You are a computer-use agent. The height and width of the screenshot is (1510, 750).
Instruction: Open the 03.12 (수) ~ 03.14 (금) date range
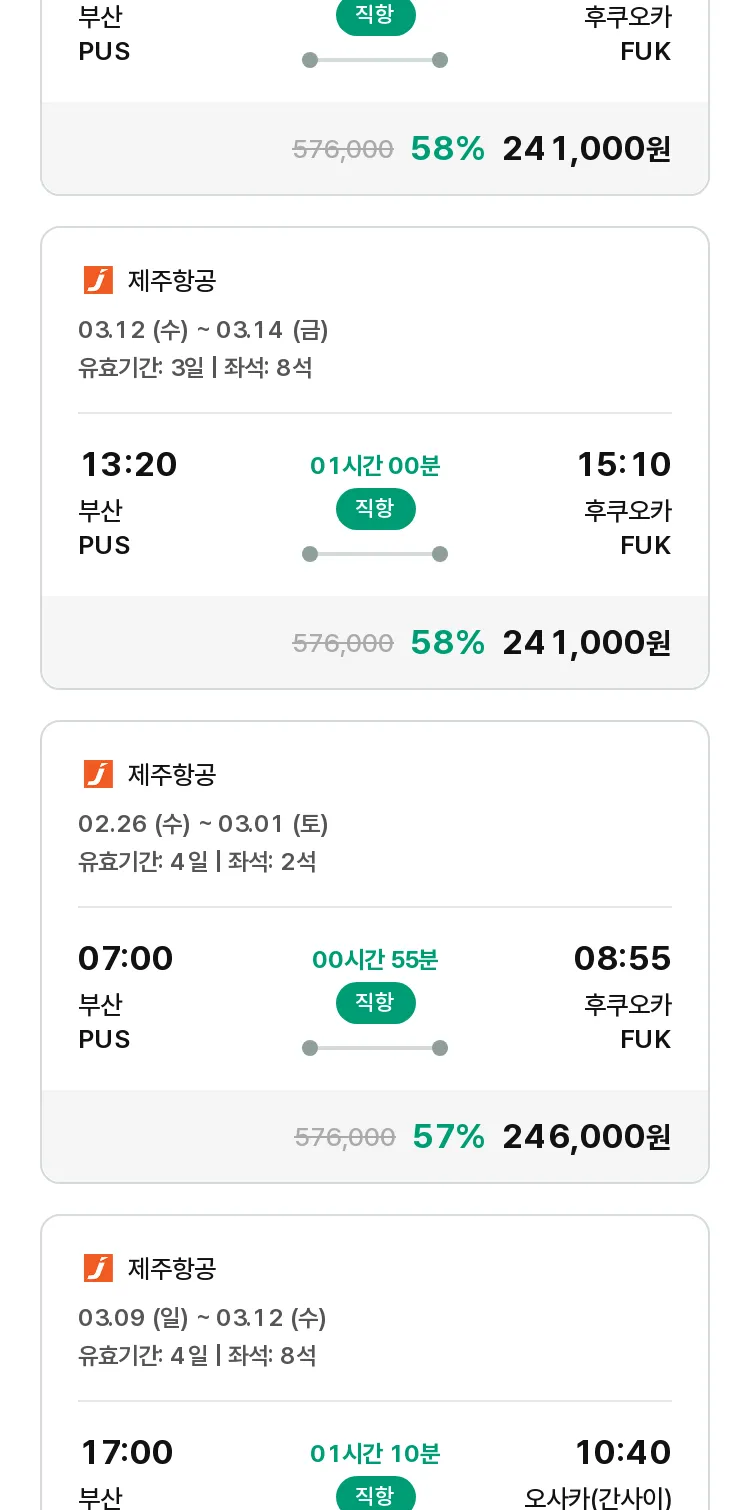[203, 330]
